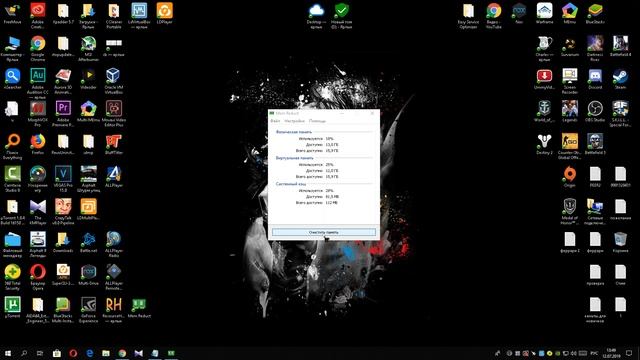The width and height of the screenshot is (640, 360).
Task: Select the World of Warships icon
Action: tap(544, 111)
